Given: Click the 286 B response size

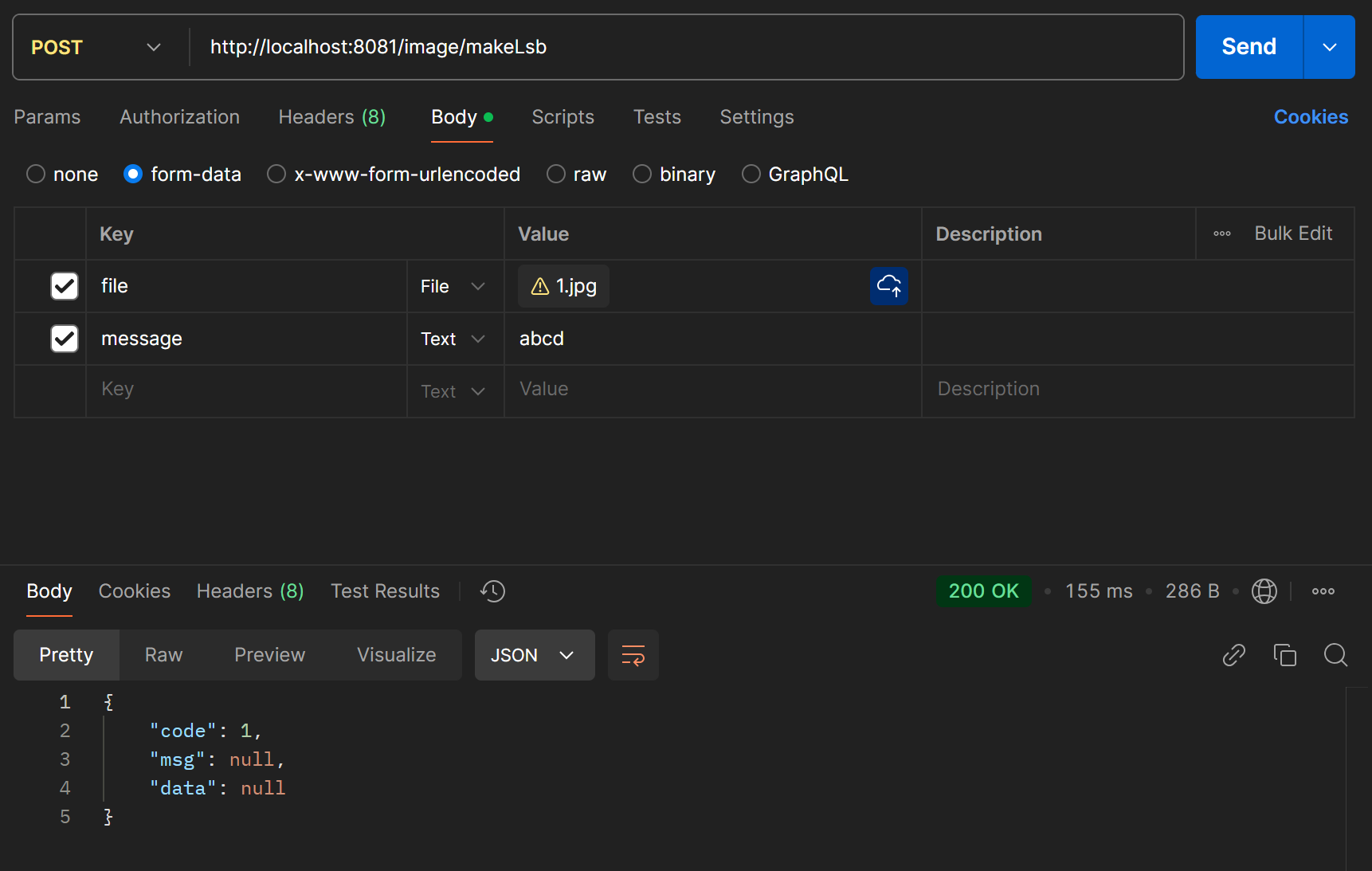Looking at the screenshot, I should 1192,591.
